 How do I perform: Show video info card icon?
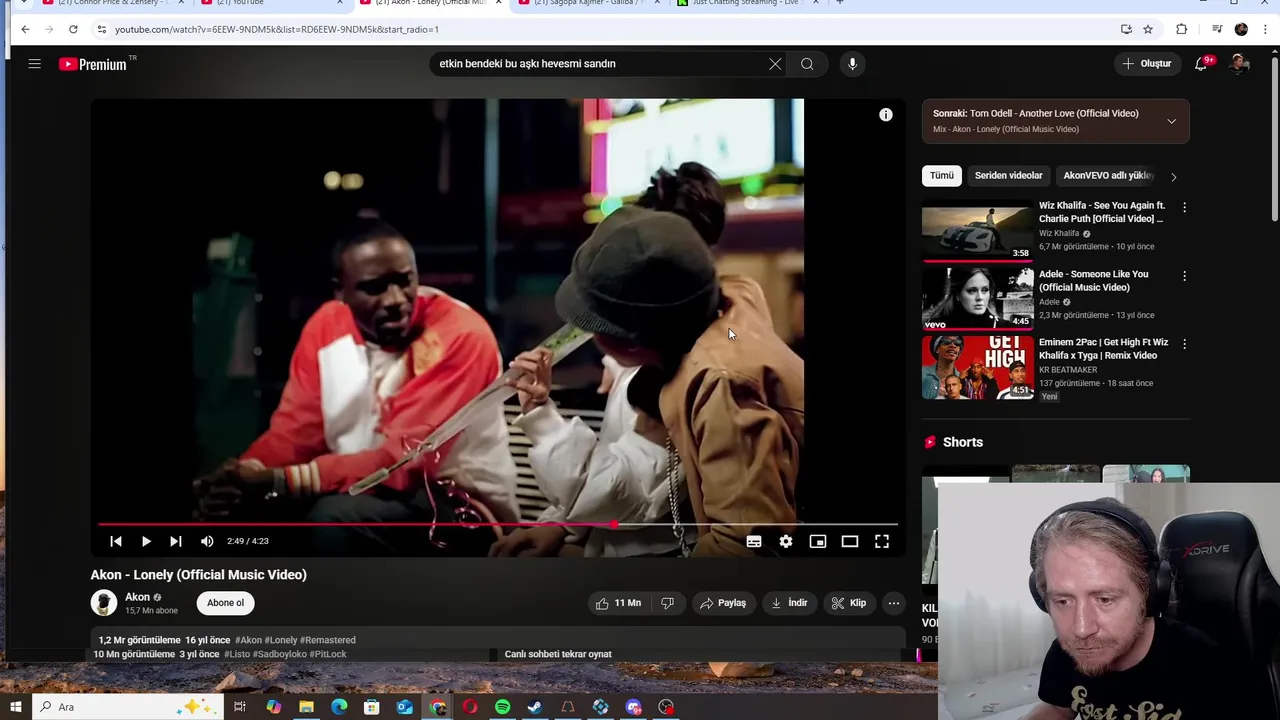885,115
